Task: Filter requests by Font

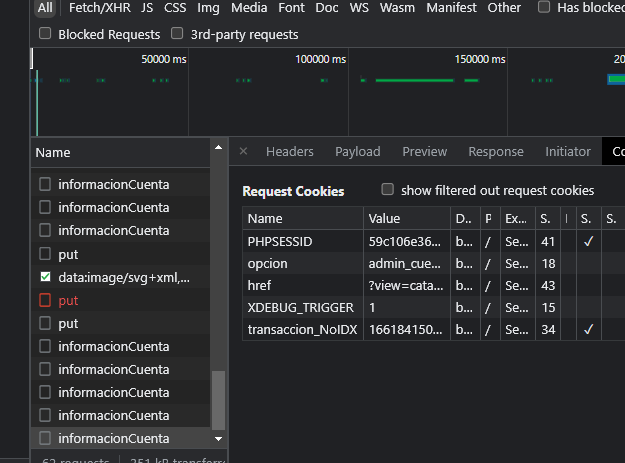Action: [x=291, y=8]
